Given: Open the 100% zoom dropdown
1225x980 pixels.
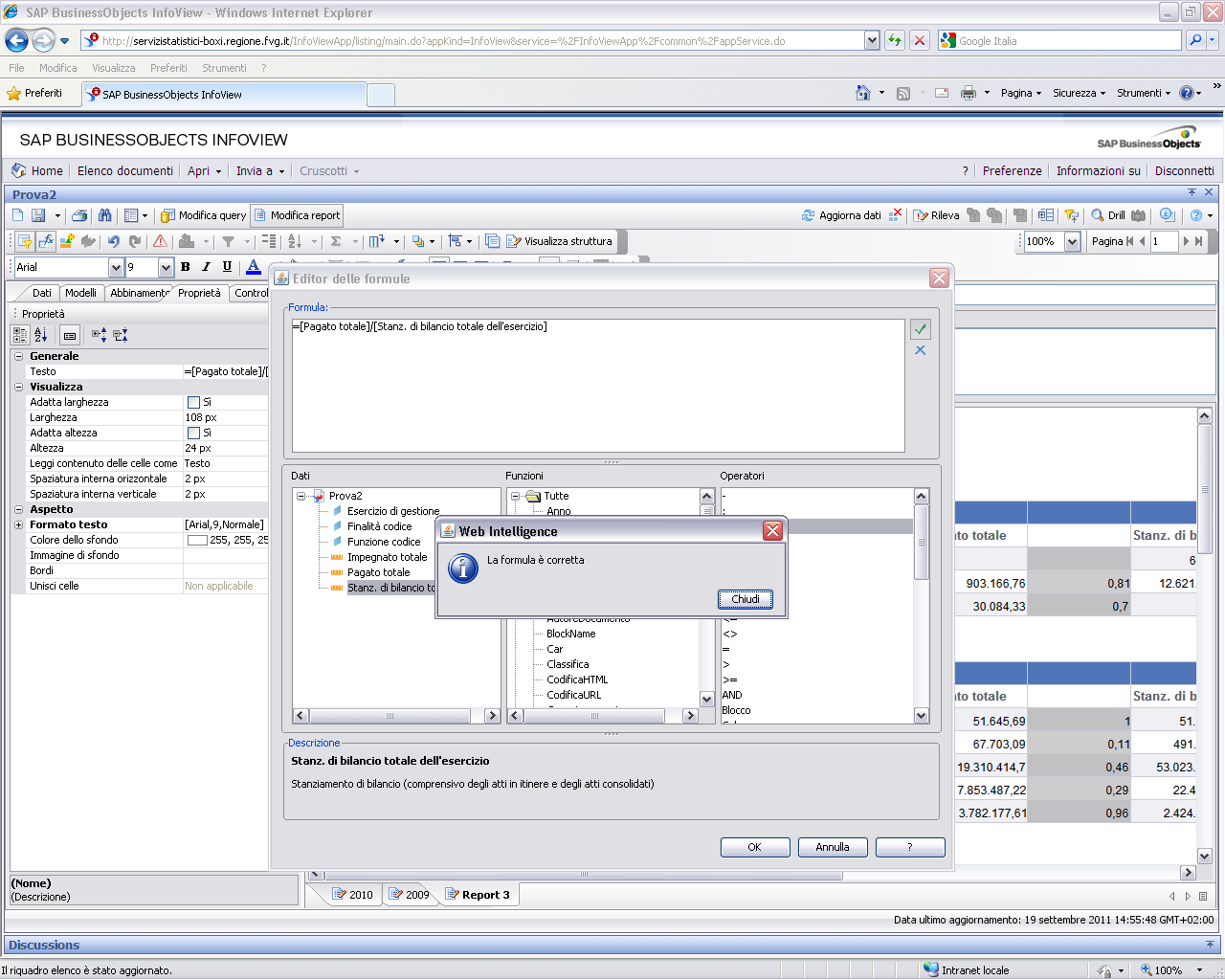Looking at the screenshot, I should [1072, 241].
